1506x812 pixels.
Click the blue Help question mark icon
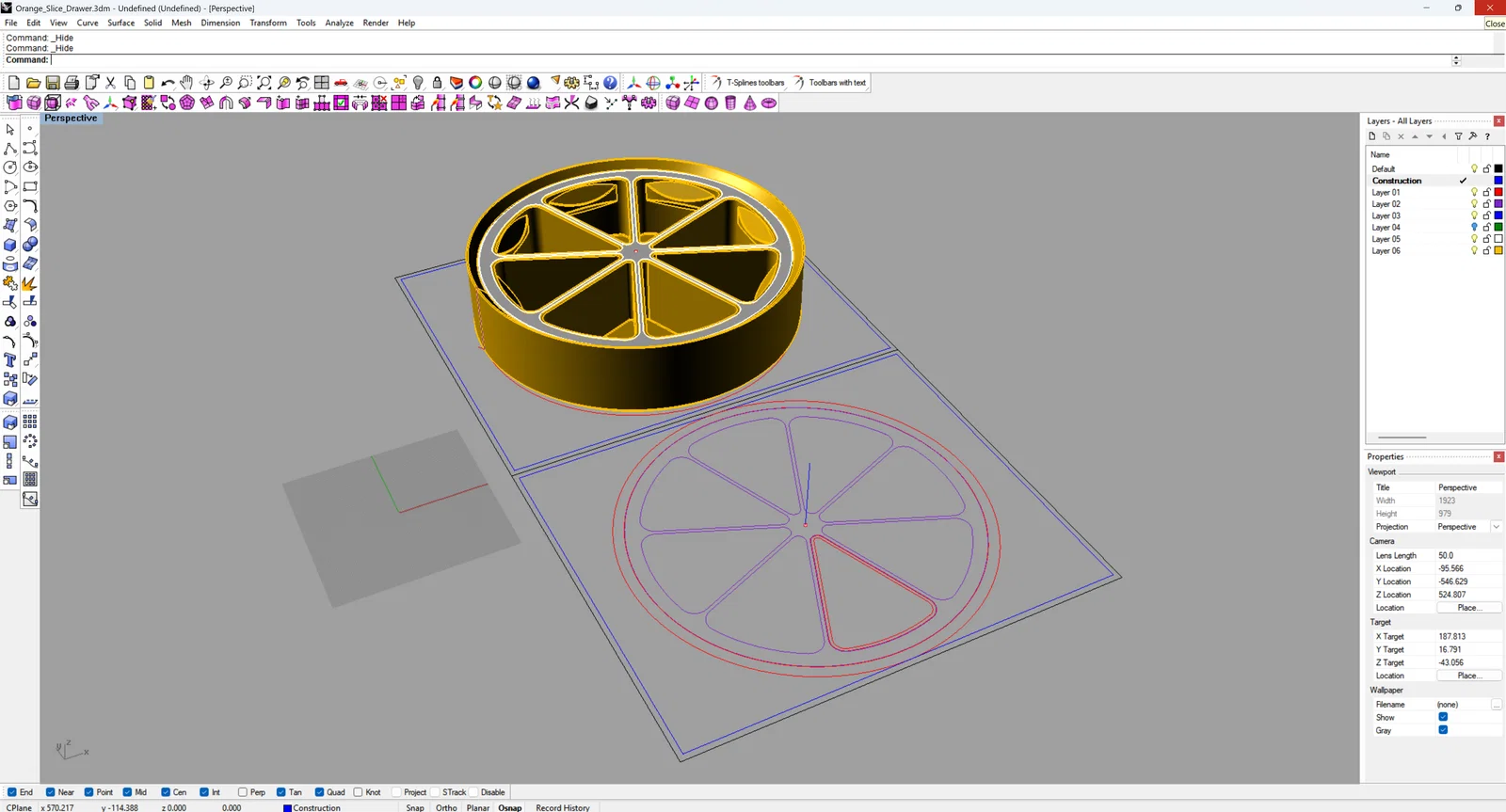pos(611,83)
